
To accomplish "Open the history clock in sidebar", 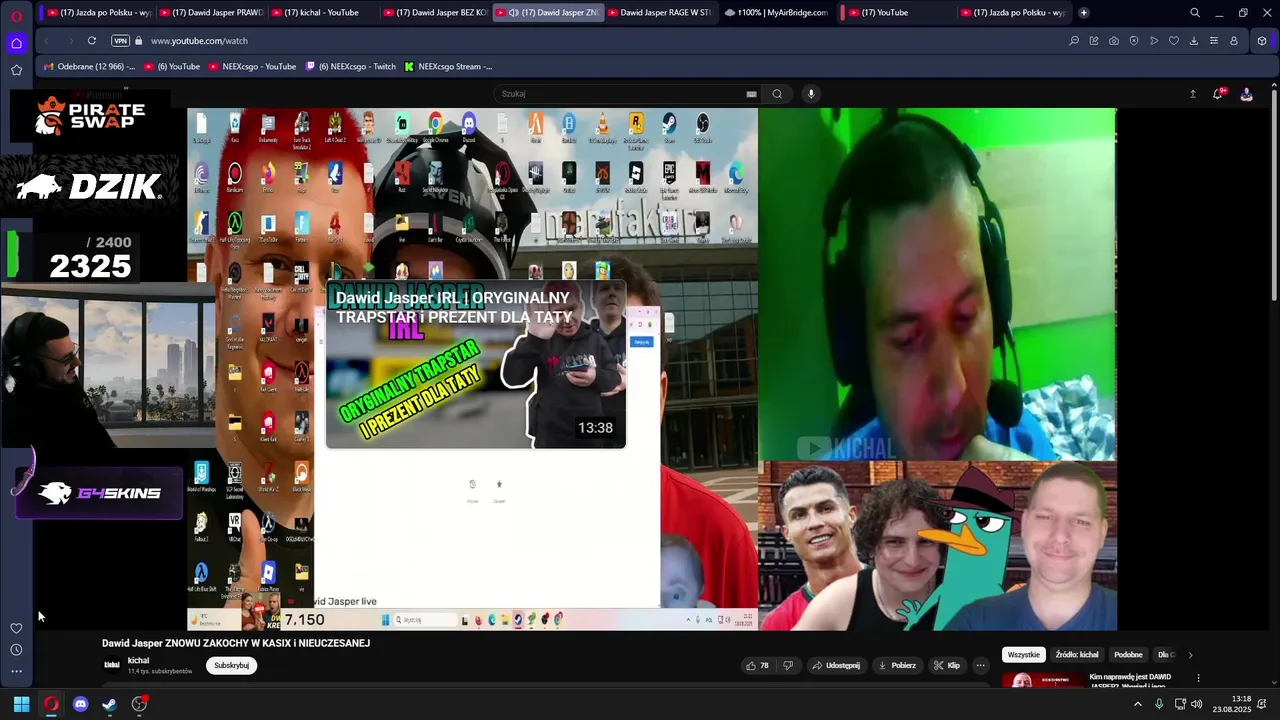I will (x=16, y=650).
